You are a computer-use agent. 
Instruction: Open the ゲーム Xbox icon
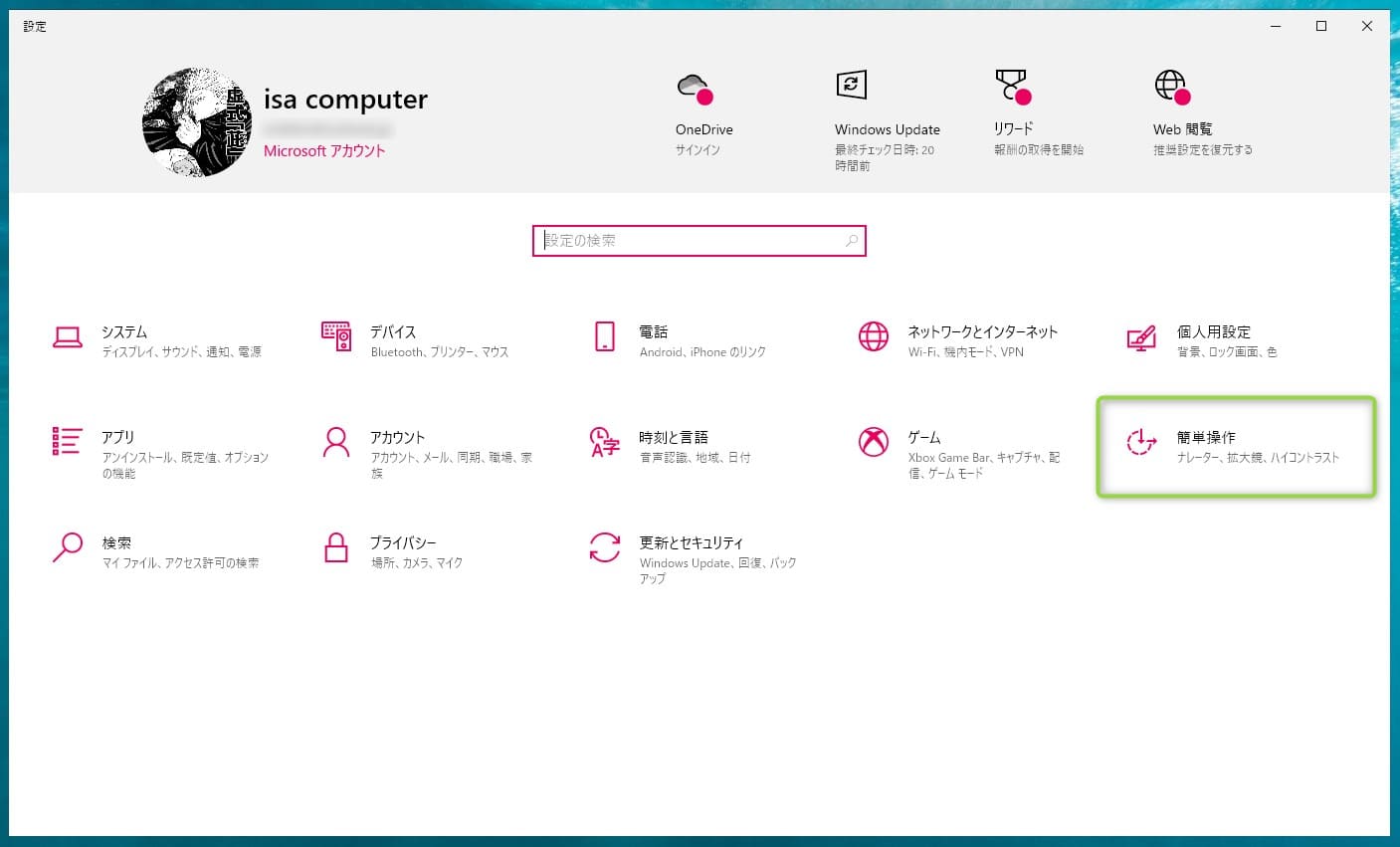[x=874, y=442]
